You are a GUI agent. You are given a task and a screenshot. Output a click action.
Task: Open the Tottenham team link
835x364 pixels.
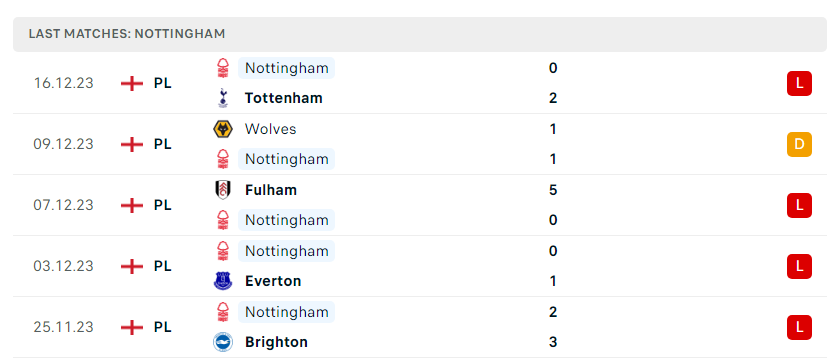(283, 98)
